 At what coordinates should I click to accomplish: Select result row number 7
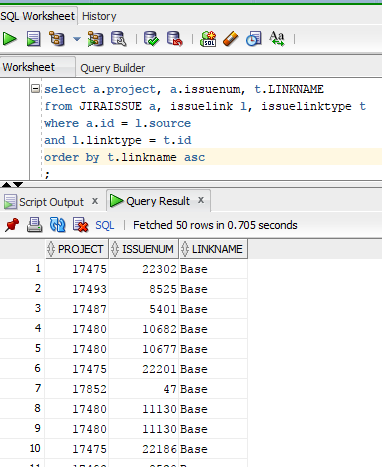[22, 389]
